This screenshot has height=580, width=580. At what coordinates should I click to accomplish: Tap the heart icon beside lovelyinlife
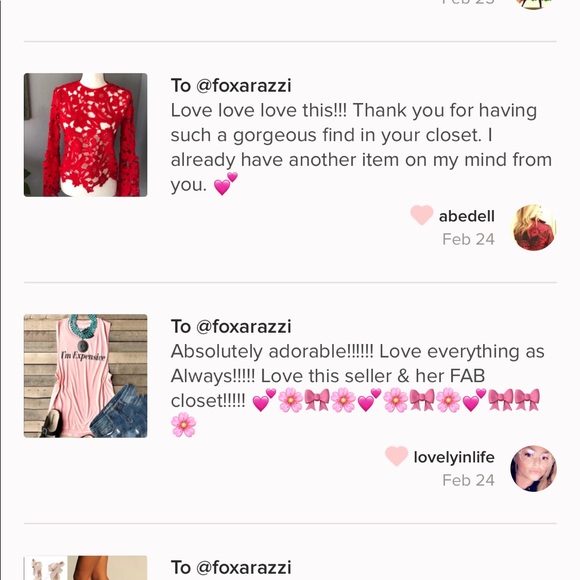pyautogui.click(x=397, y=456)
